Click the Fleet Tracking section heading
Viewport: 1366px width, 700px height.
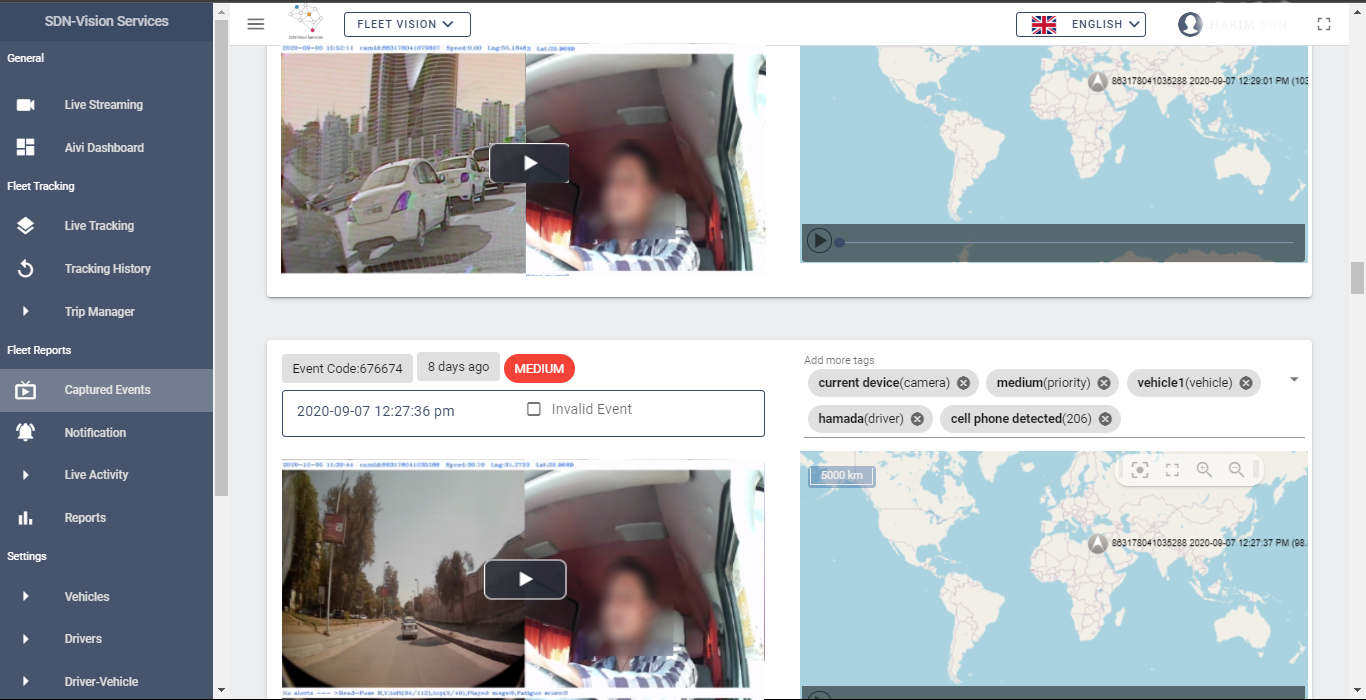(41, 186)
